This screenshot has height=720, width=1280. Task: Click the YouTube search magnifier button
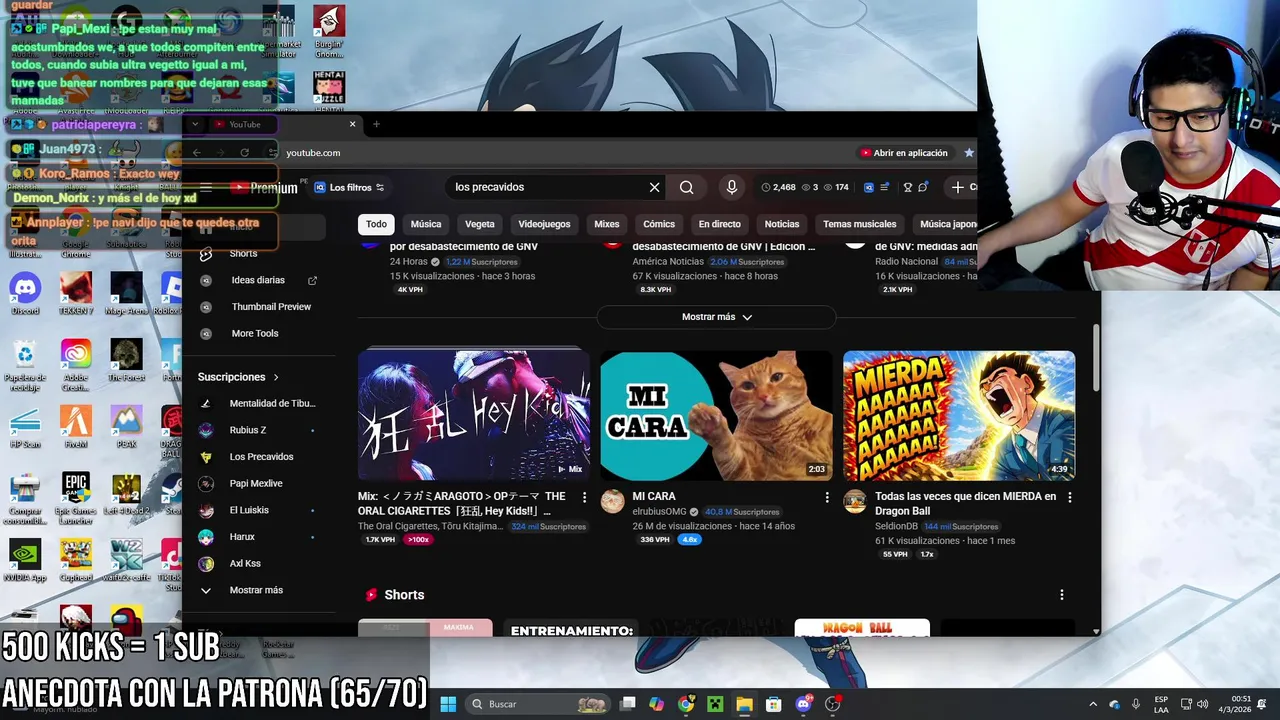click(x=686, y=187)
